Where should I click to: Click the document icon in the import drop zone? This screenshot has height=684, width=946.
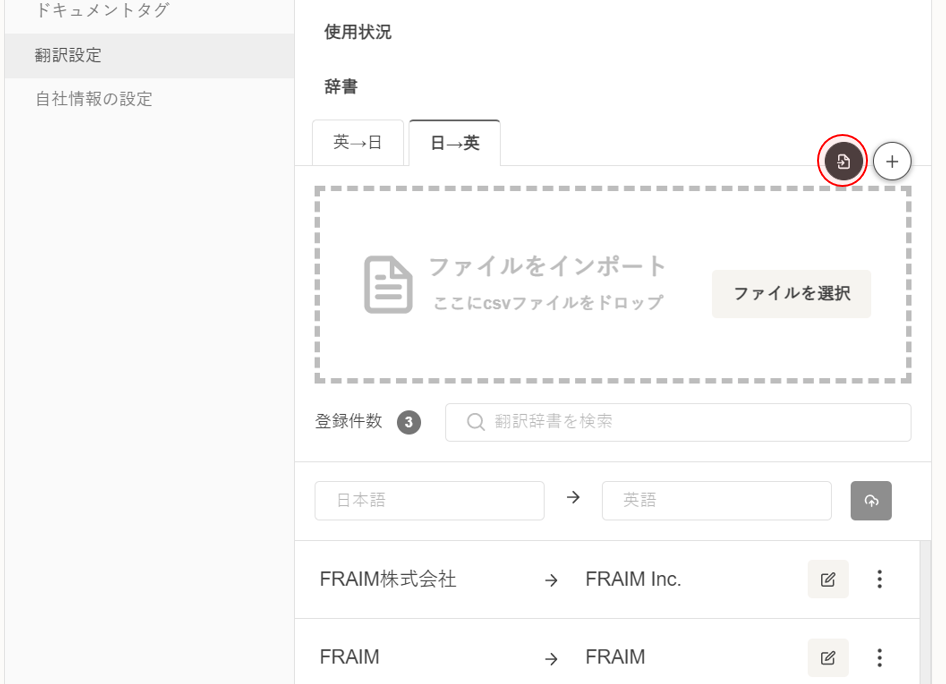(388, 285)
